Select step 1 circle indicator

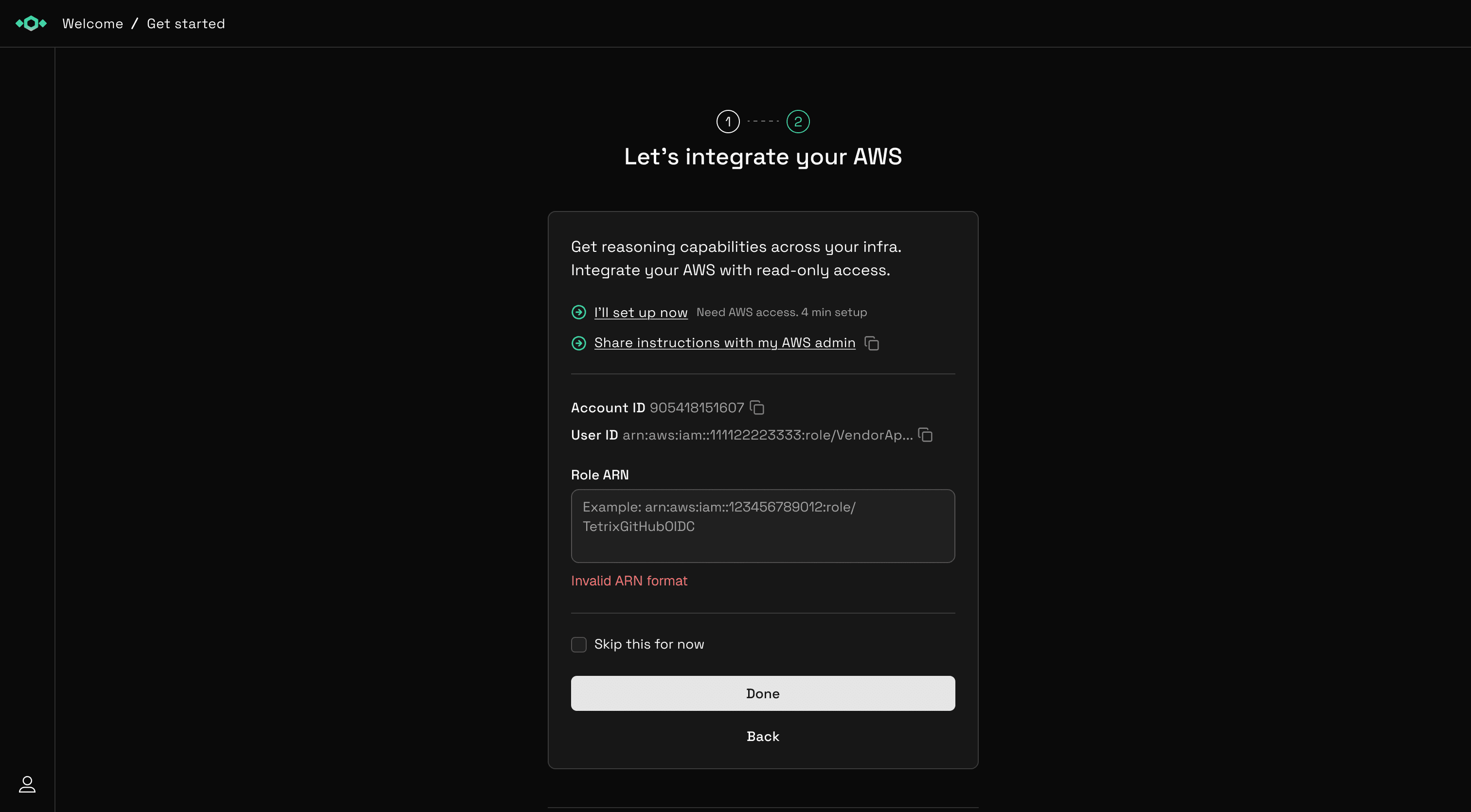728,121
